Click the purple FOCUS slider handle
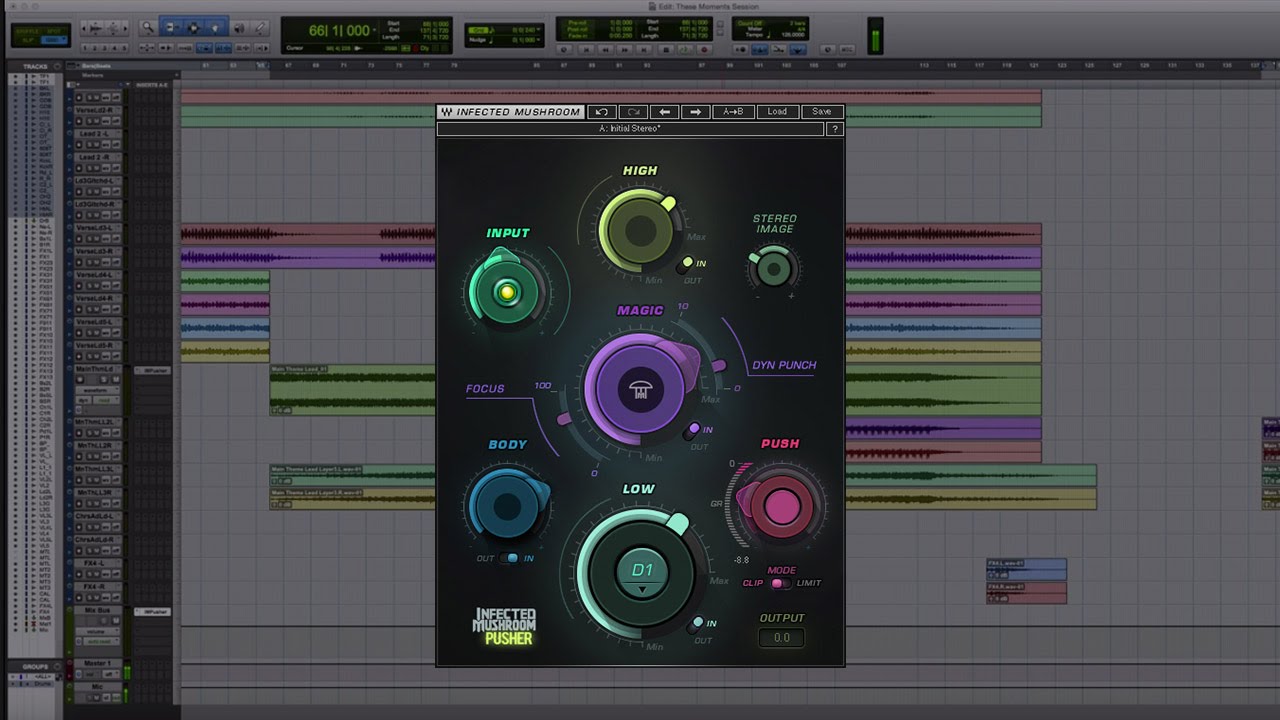 coord(564,418)
